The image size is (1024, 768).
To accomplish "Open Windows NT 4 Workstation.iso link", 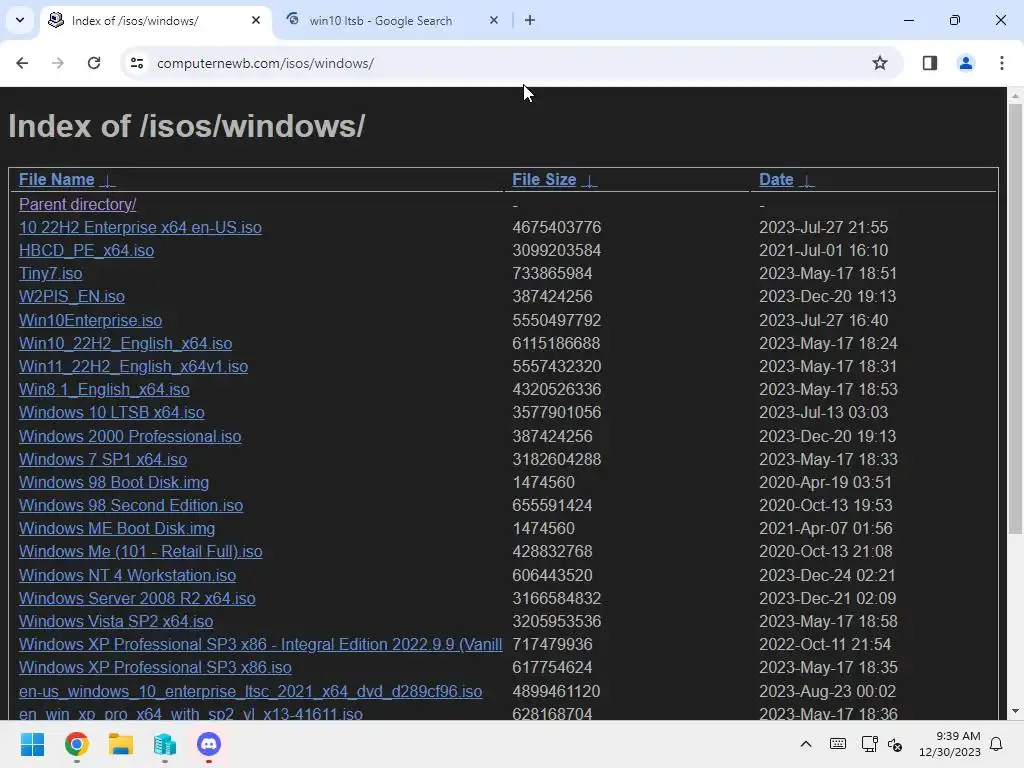I will (127, 575).
